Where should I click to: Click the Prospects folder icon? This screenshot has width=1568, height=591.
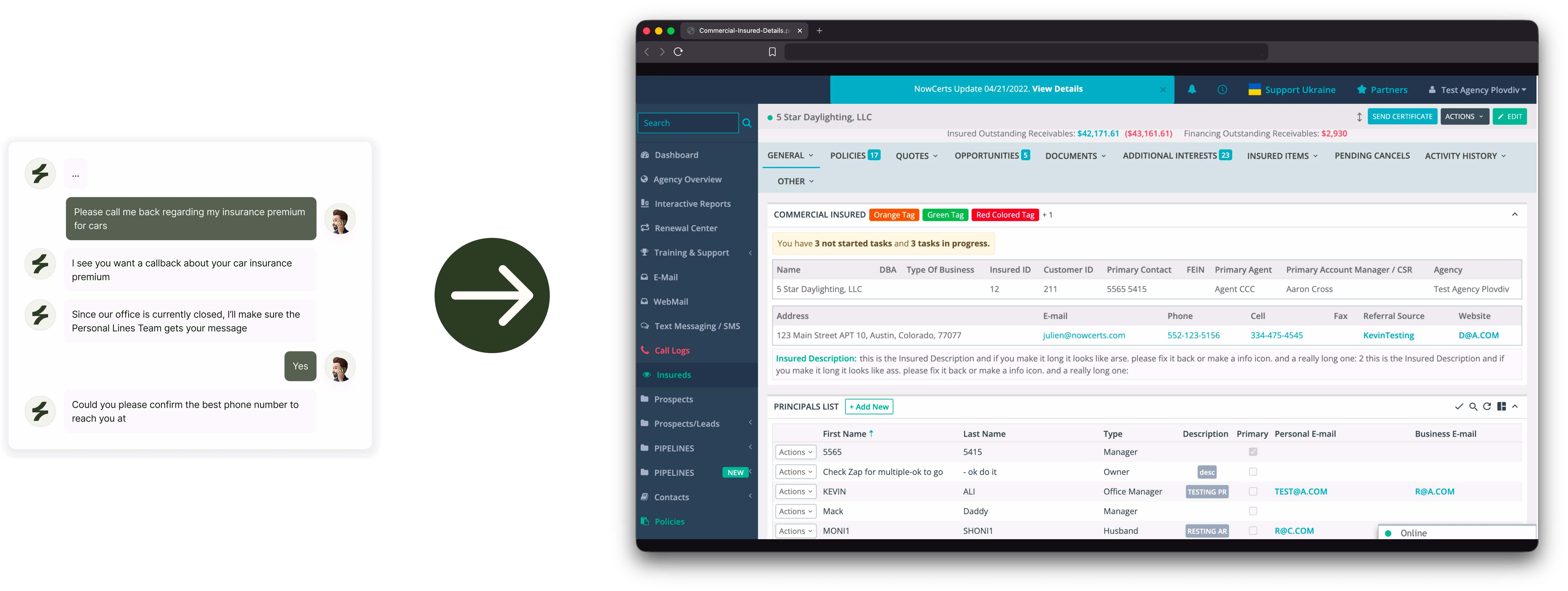tap(645, 399)
